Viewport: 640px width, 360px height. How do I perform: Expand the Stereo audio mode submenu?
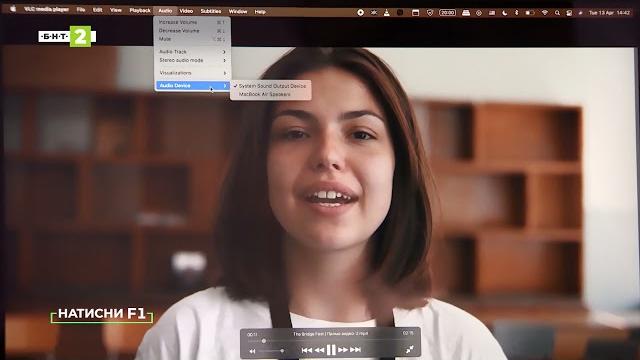pos(192,60)
